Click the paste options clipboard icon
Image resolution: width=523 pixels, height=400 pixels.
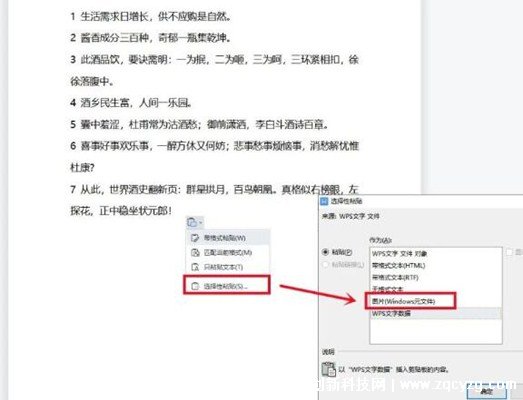coord(192,222)
